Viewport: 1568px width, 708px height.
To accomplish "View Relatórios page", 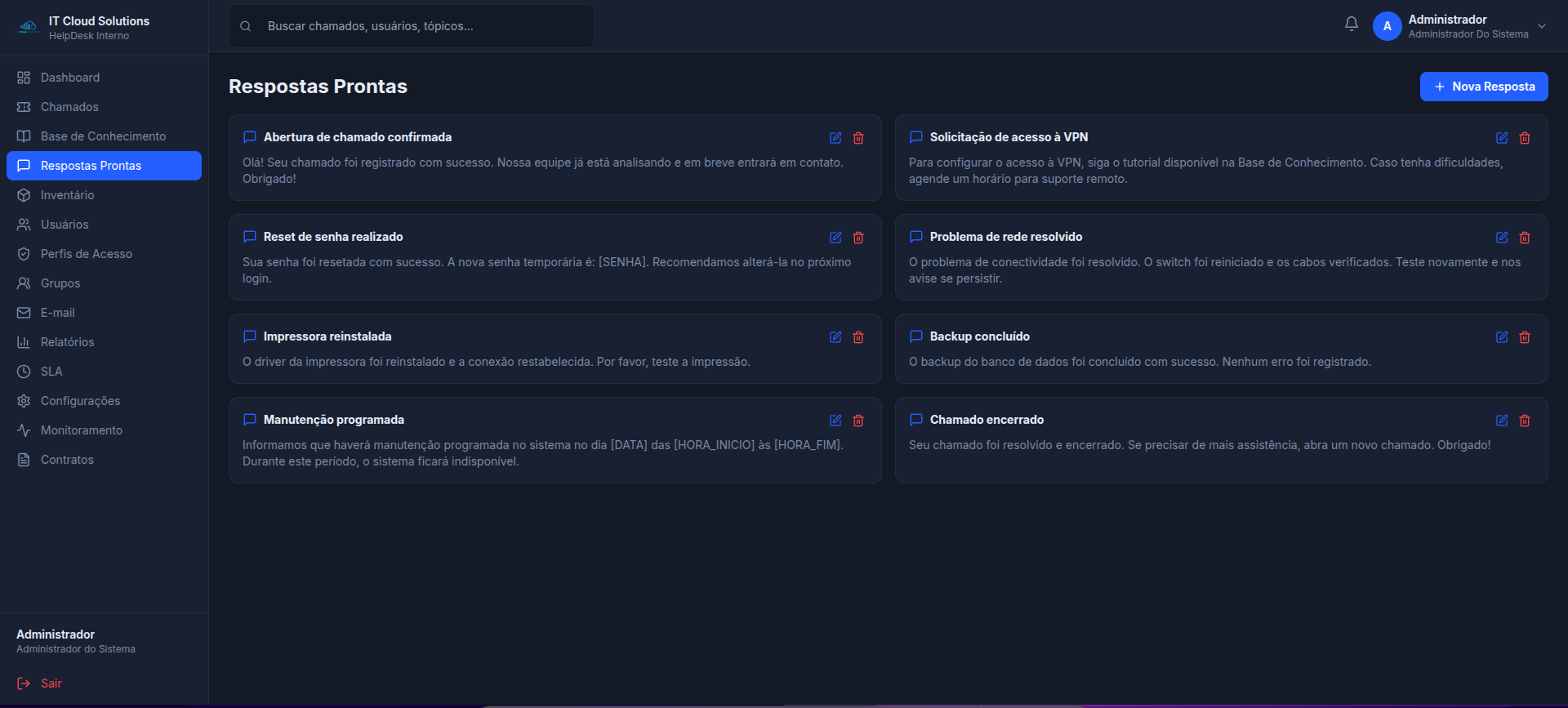I will click(104, 342).
